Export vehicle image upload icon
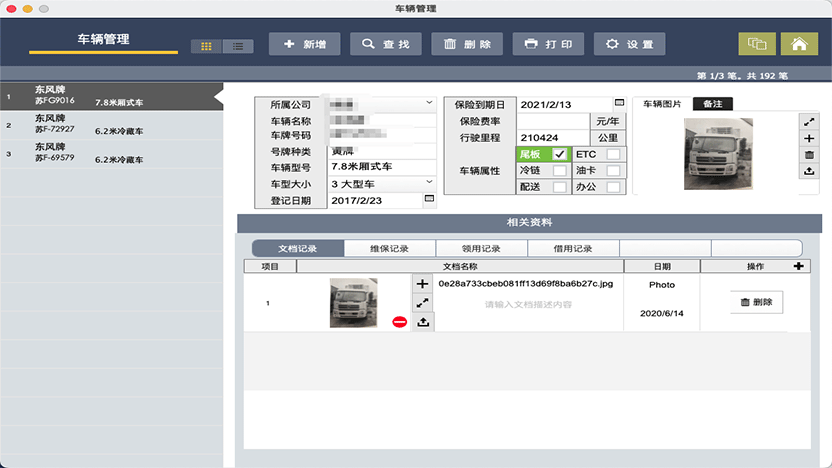This screenshot has width=832, height=468. point(809,171)
